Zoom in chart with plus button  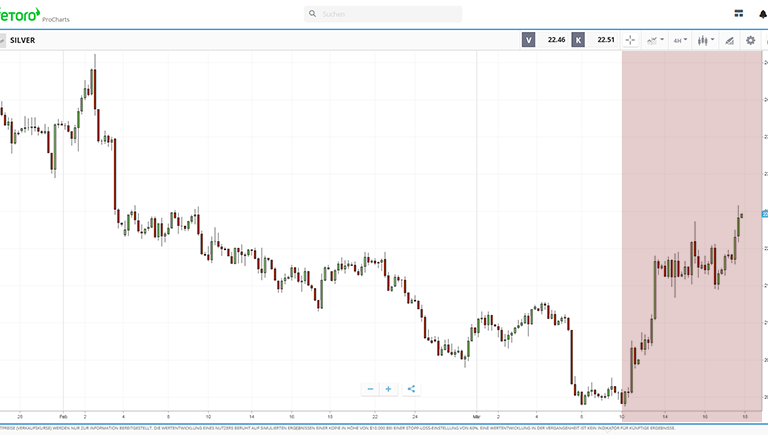point(389,388)
